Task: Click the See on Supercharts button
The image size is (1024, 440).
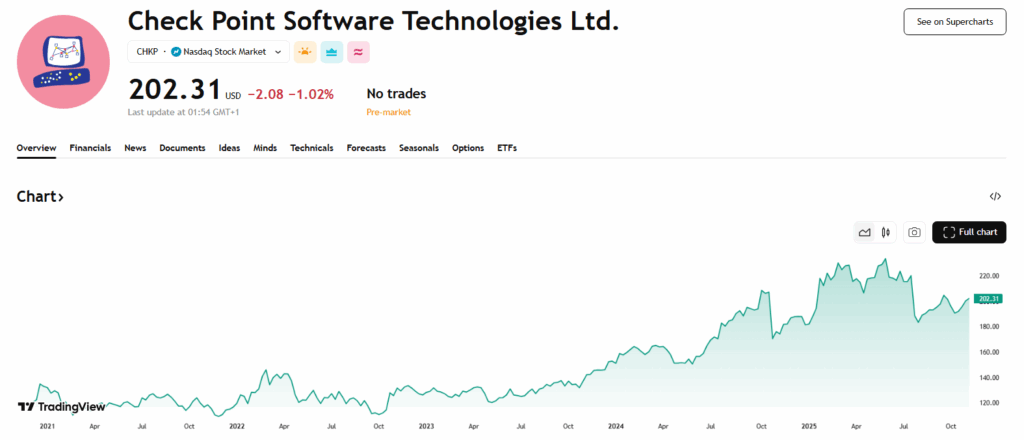Action: click(x=954, y=22)
